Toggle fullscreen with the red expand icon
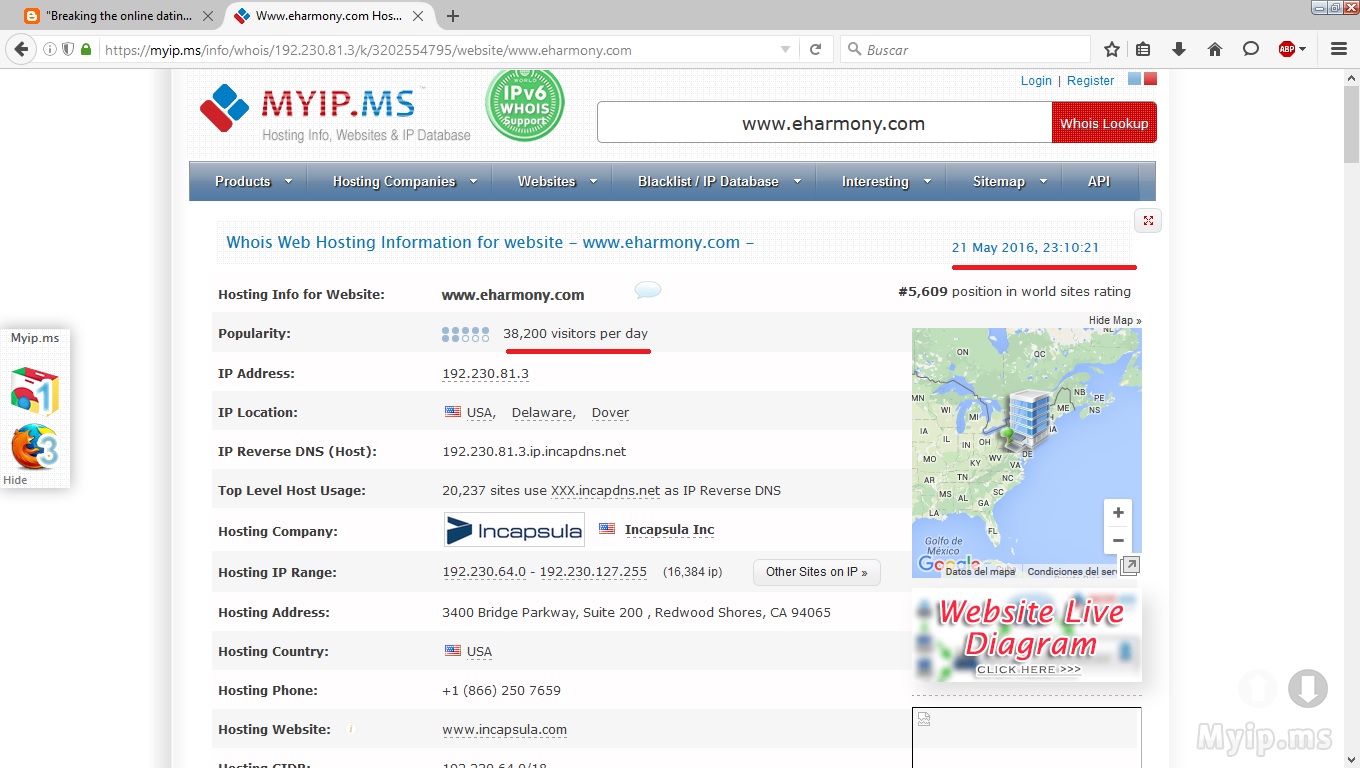The height and width of the screenshot is (768, 1360). click(x=1148, y=221)
